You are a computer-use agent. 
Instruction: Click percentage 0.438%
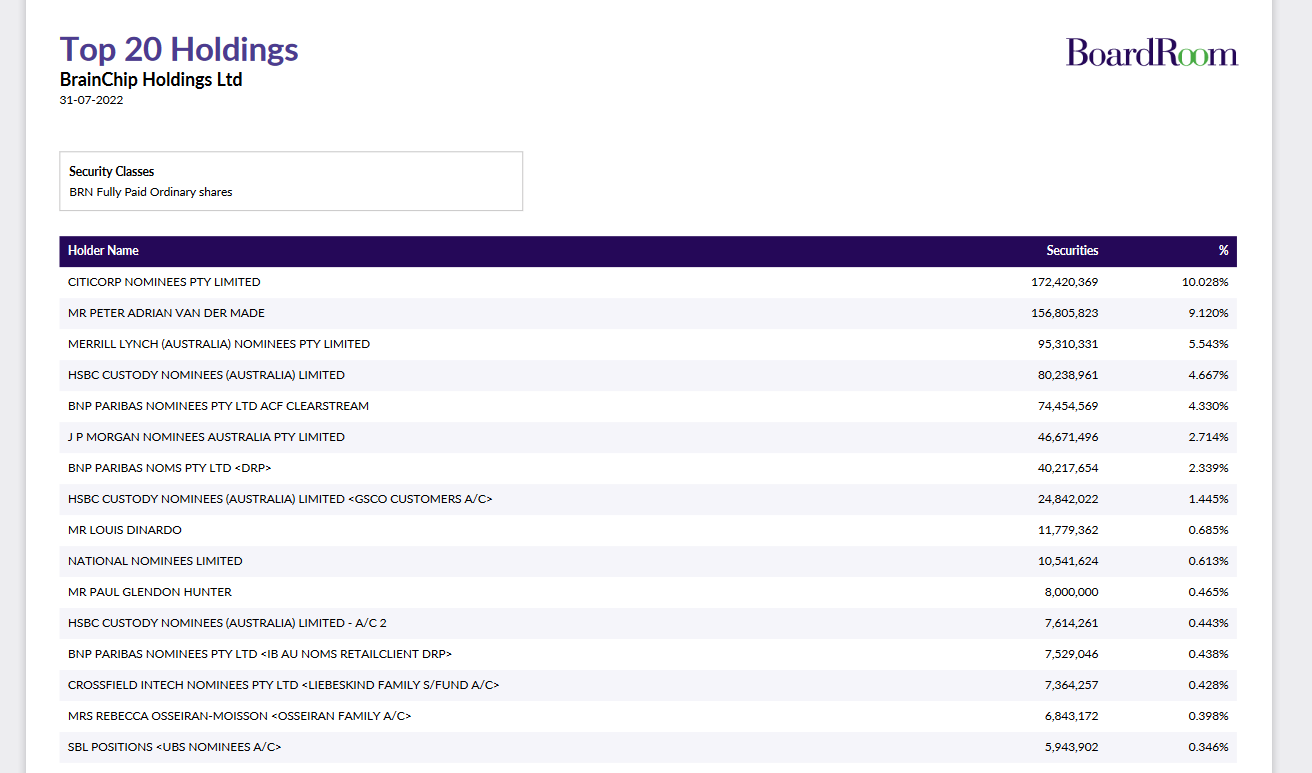(1208, 654)
